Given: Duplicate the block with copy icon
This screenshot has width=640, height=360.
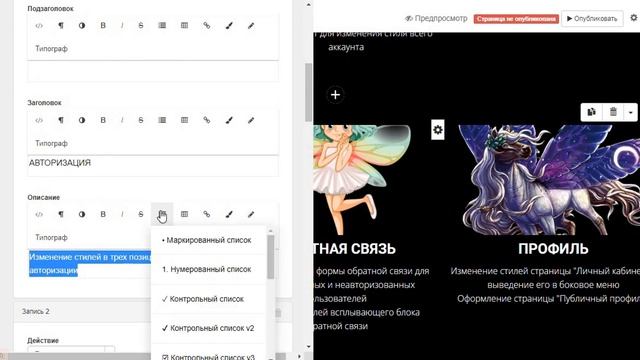Looking at the screenshot, I should click(x=591, y=112).
